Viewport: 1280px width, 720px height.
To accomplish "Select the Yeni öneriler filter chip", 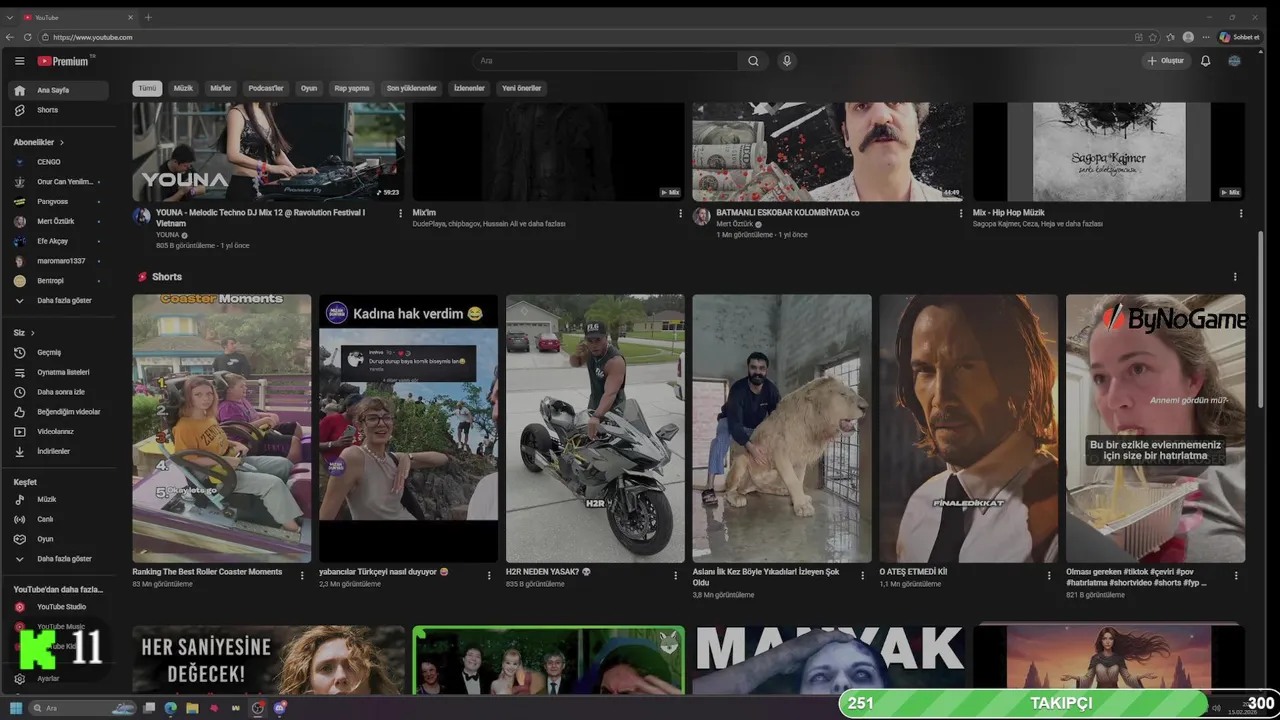I will tap(521, 88).
